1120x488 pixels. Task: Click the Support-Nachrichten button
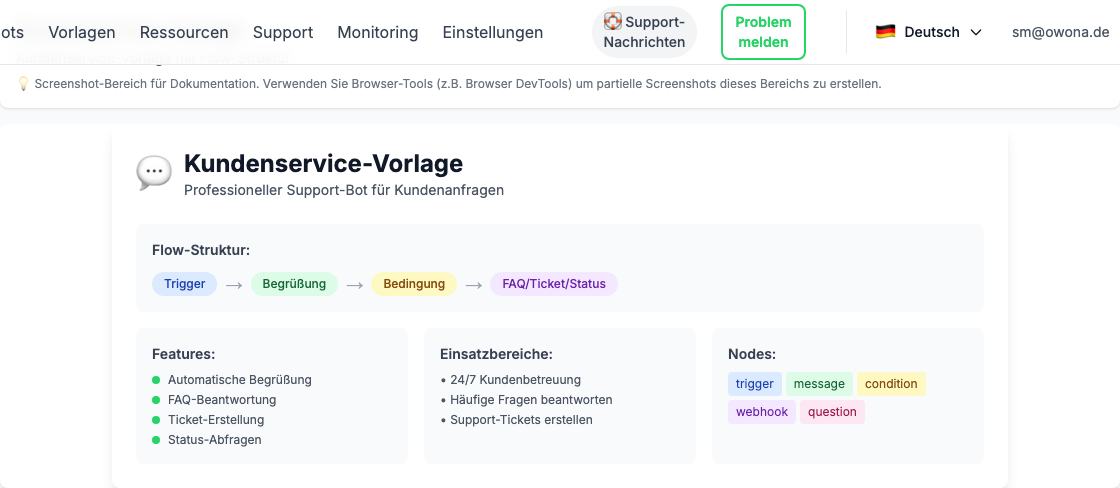[x=644, y=32]
